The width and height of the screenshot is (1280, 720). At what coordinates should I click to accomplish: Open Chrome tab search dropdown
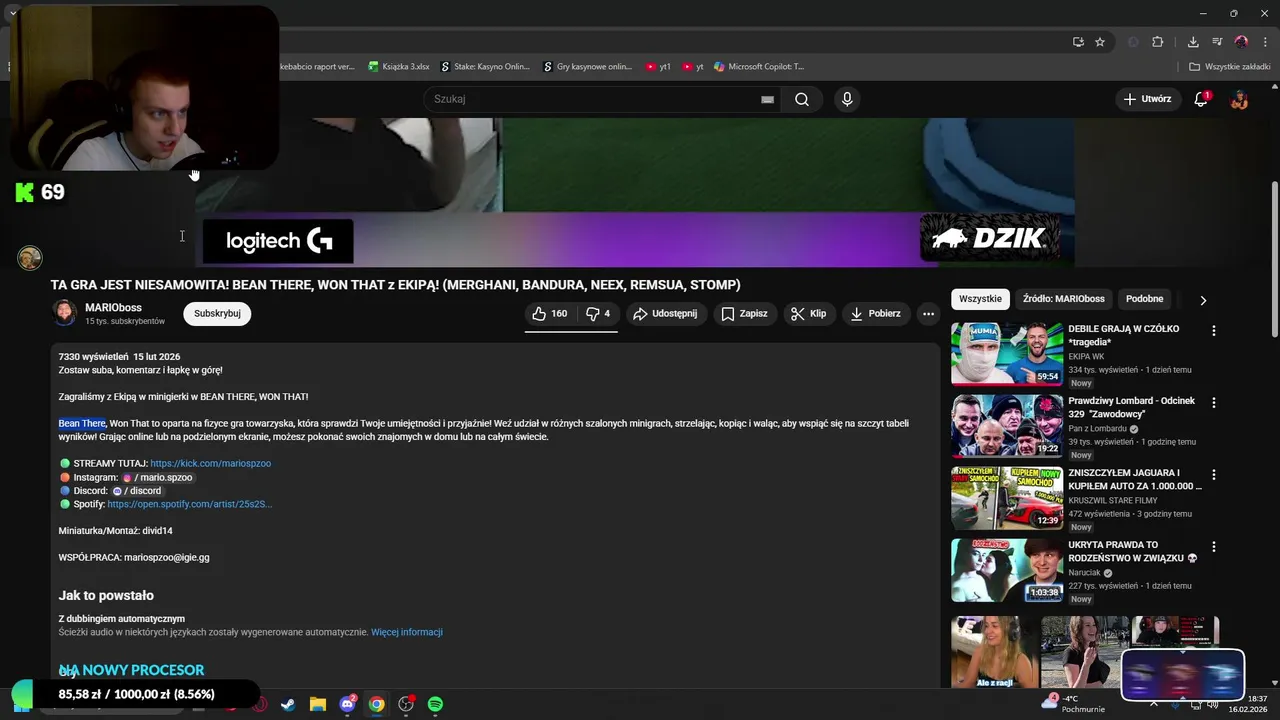click(x=13, y=13)
